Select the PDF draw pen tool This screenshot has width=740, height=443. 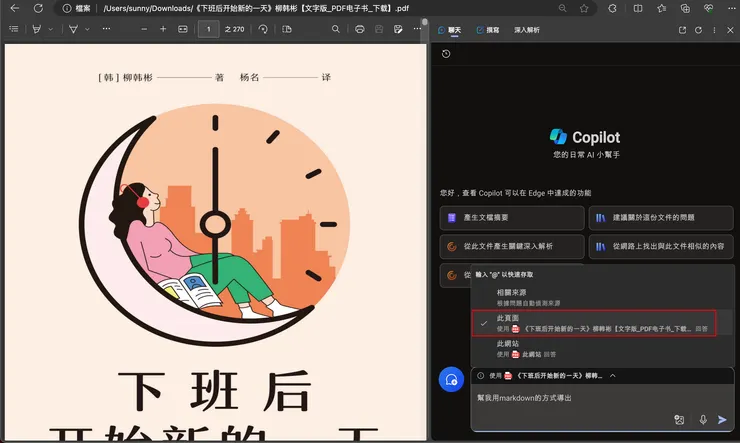[x=73, y=29]
